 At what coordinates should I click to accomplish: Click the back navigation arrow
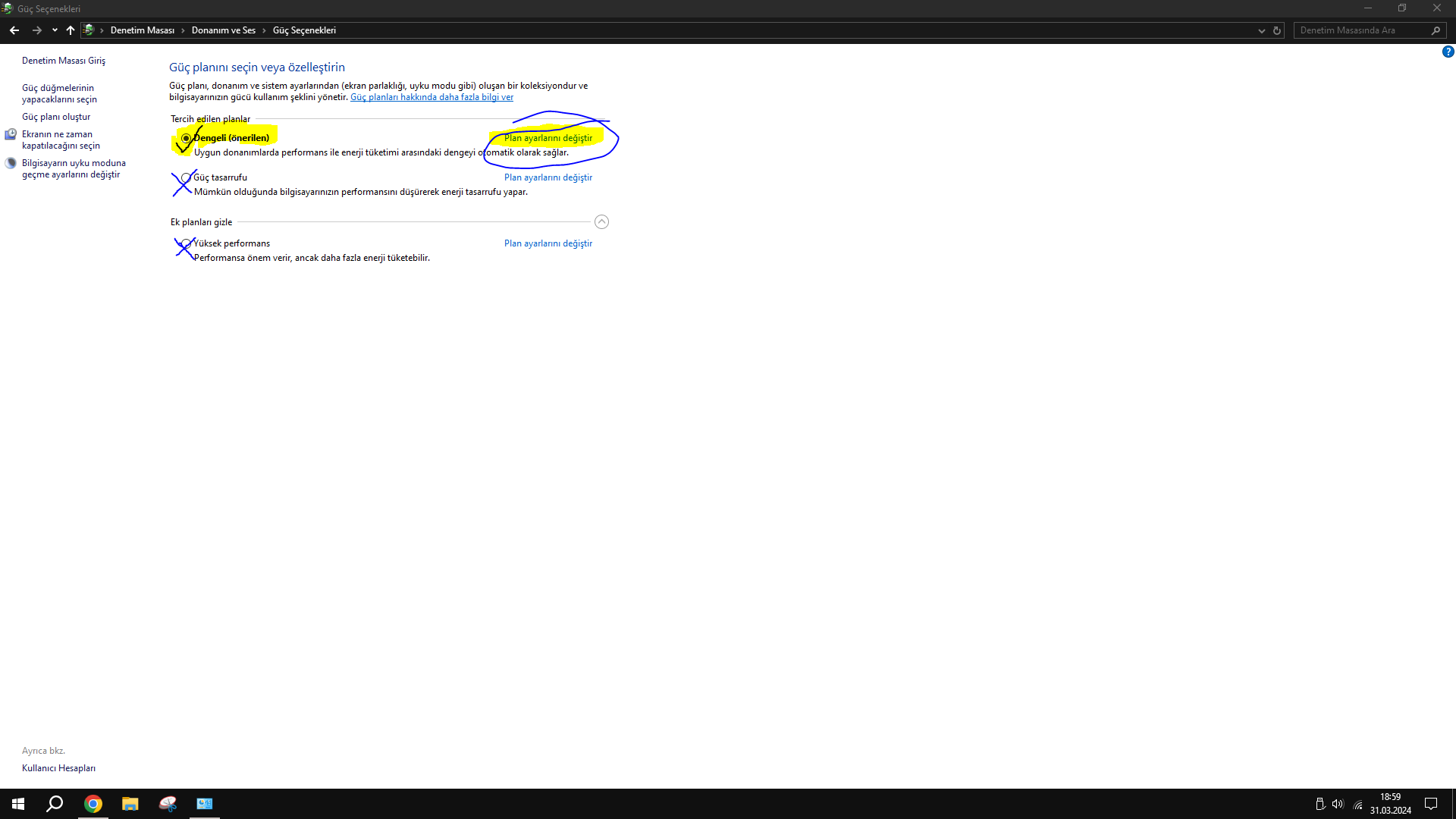14,30
